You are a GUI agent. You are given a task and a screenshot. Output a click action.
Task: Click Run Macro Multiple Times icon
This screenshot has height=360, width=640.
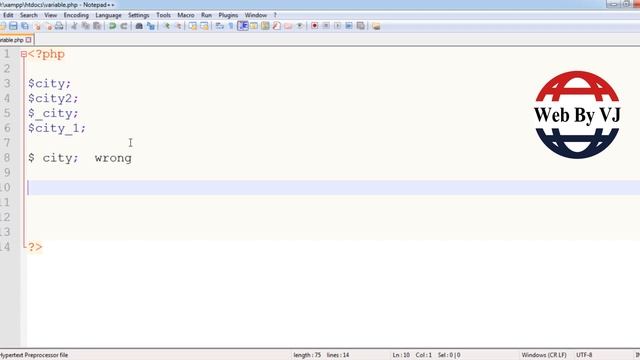(349, 26)
